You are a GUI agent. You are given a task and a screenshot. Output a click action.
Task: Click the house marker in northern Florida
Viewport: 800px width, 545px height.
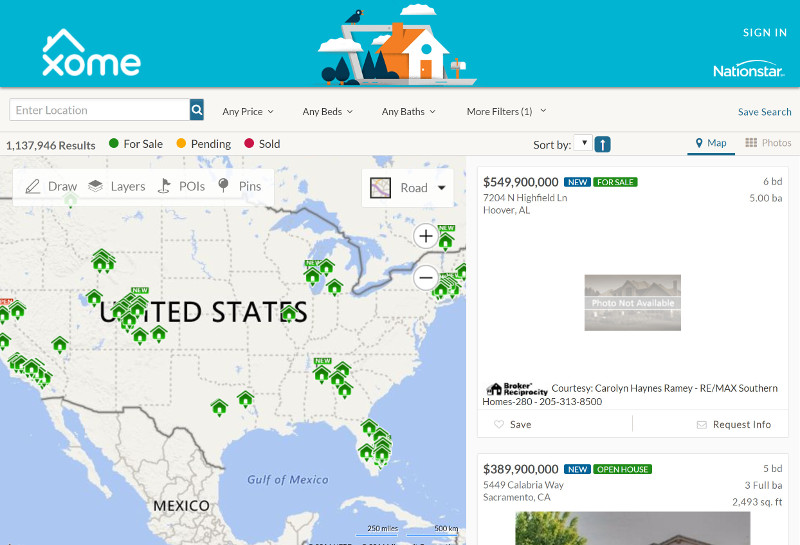click(x=369, y=427)
